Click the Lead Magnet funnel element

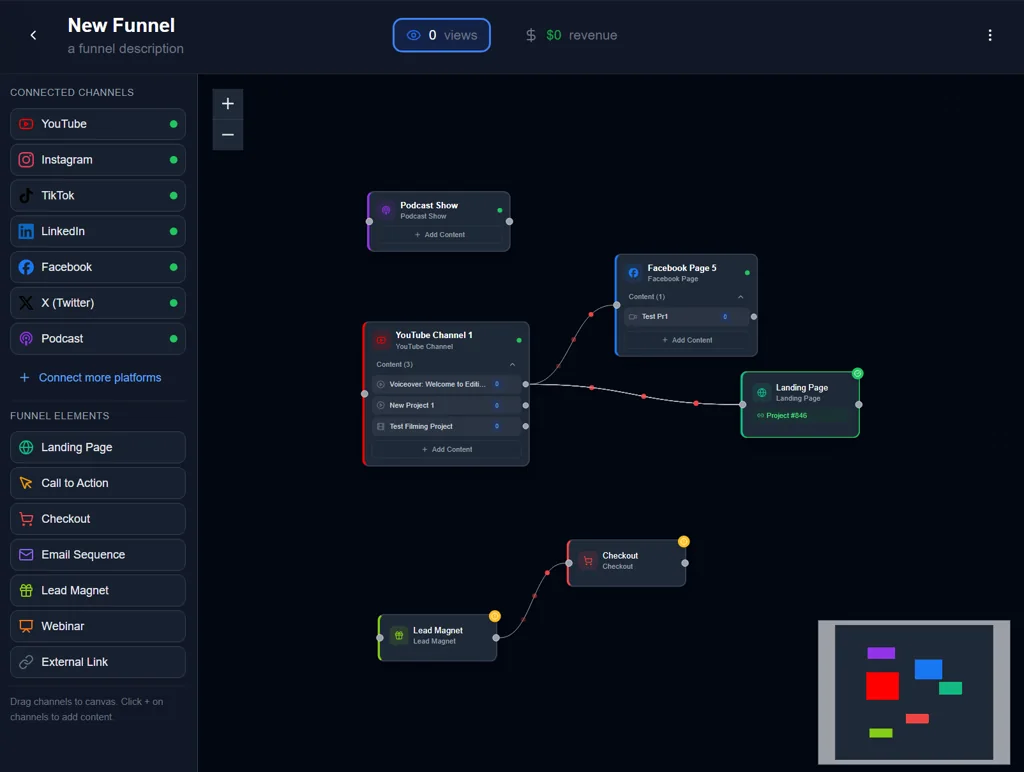tap(97, 590)
